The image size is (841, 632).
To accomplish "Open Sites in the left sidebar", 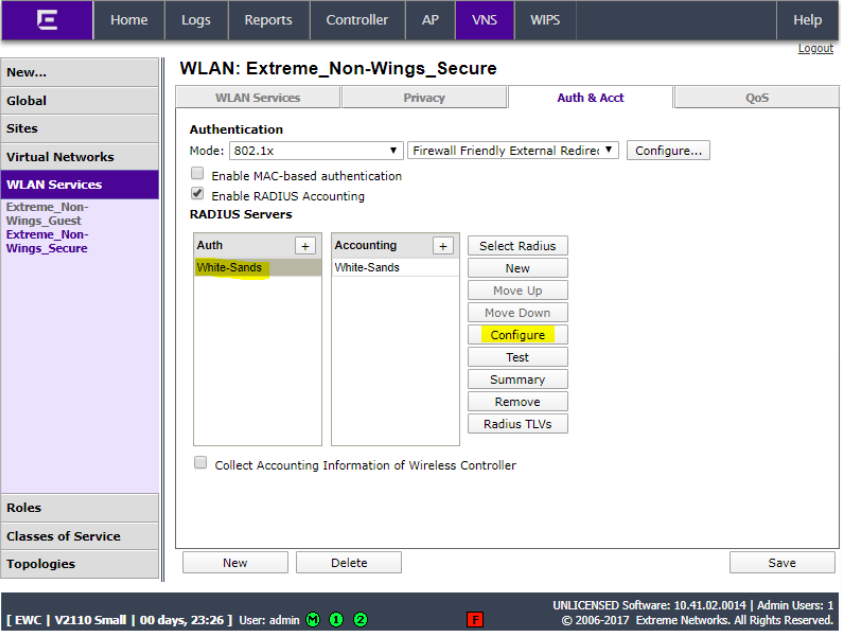I will [x=79, y=129].
